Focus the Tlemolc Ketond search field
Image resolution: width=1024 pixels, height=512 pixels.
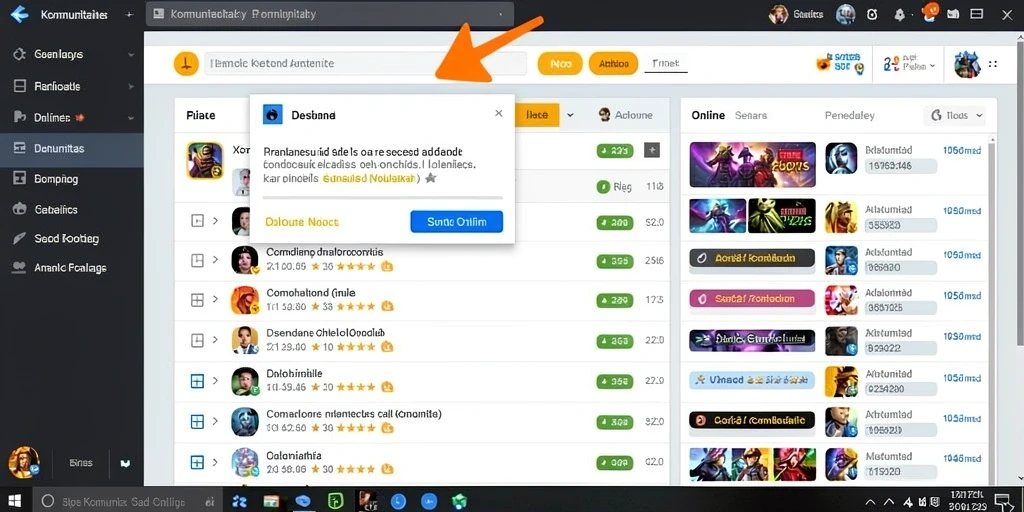point(365,63)
